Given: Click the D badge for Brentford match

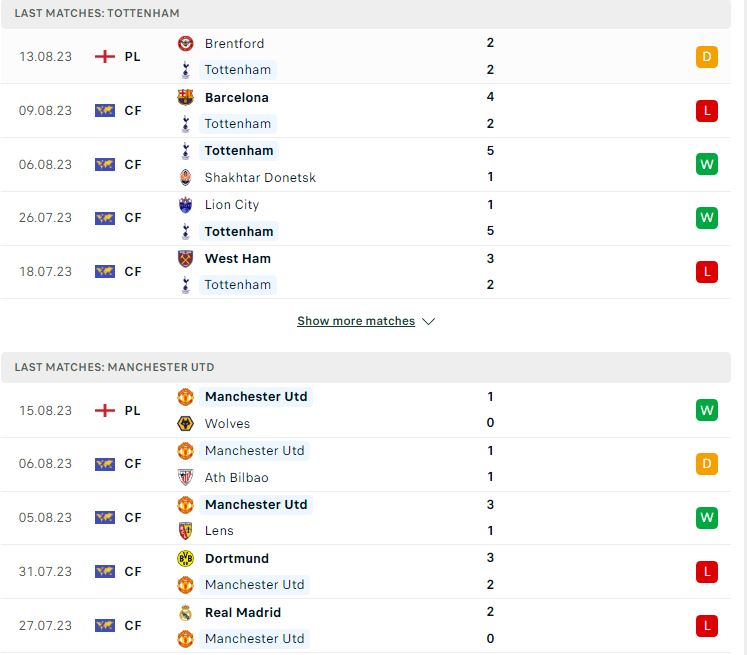Looking at the screenshot, I should 707,57.
